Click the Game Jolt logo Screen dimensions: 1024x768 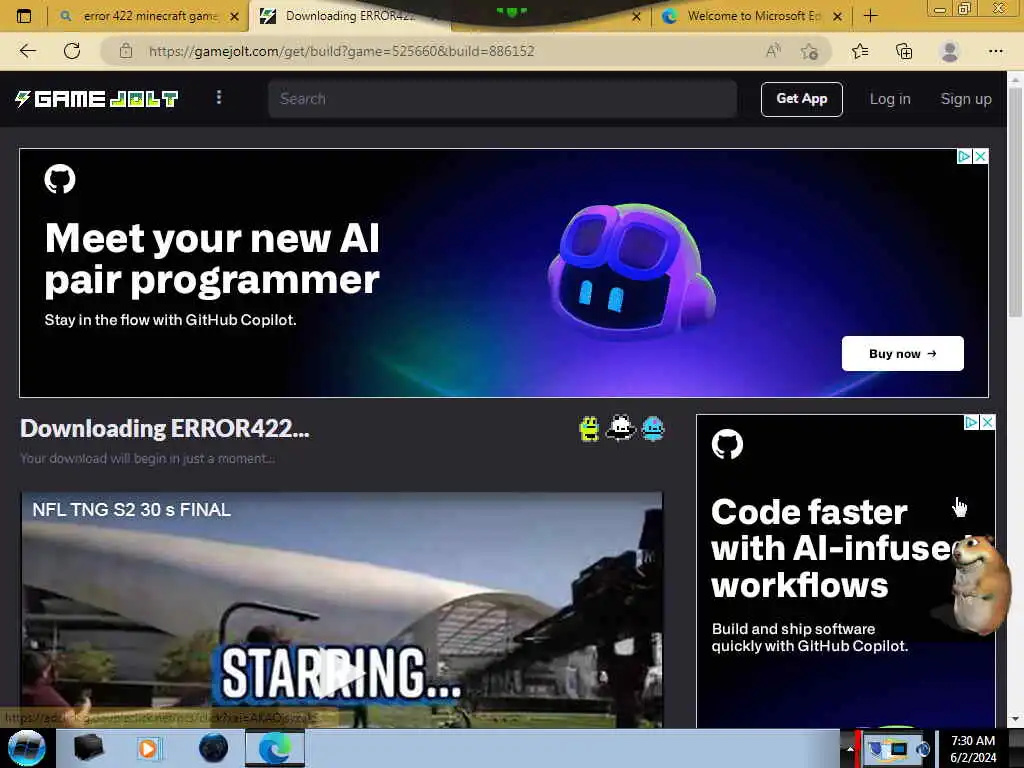coord(96,99)
